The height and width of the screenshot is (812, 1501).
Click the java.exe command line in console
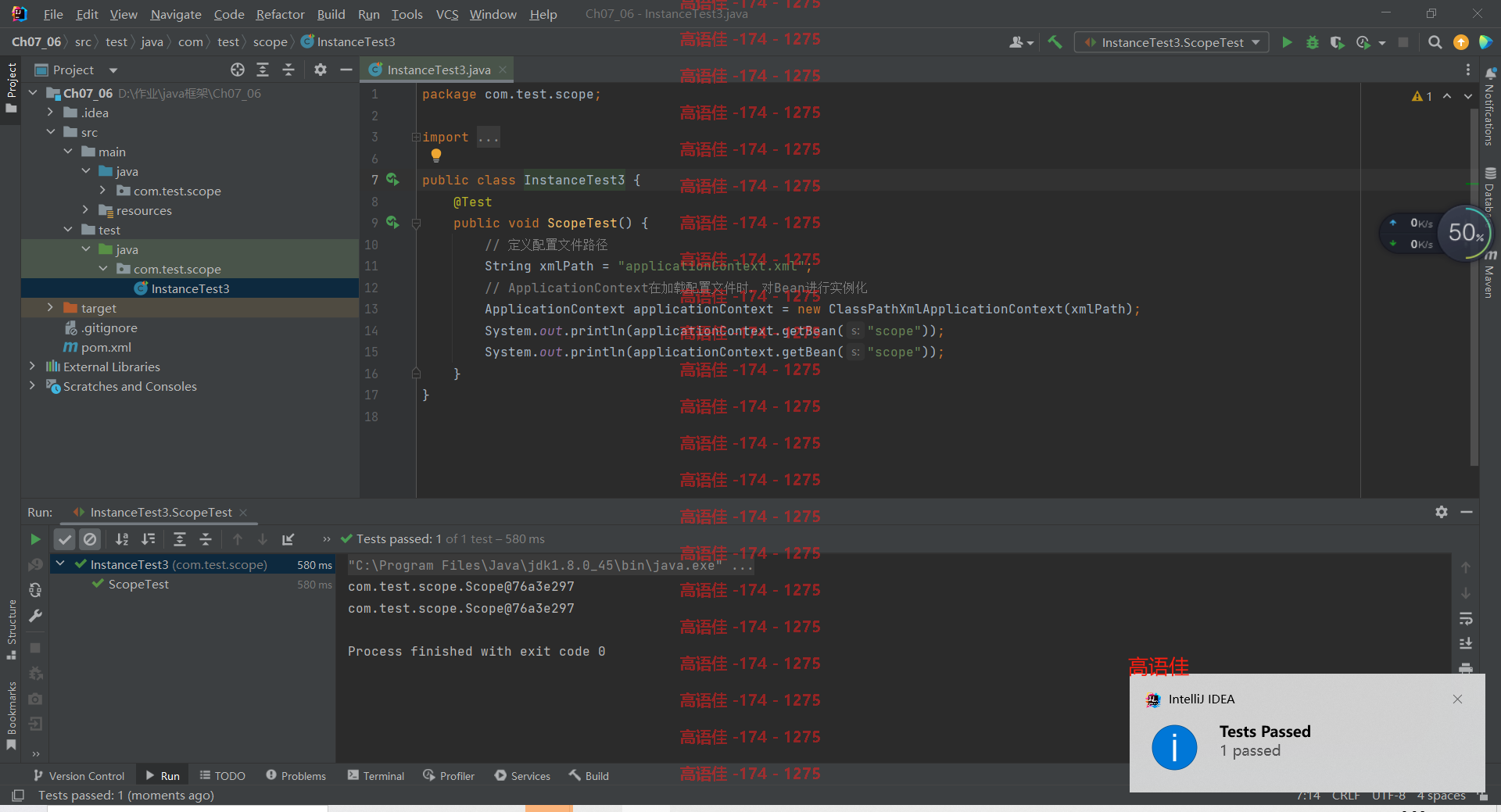coord(550,565)
